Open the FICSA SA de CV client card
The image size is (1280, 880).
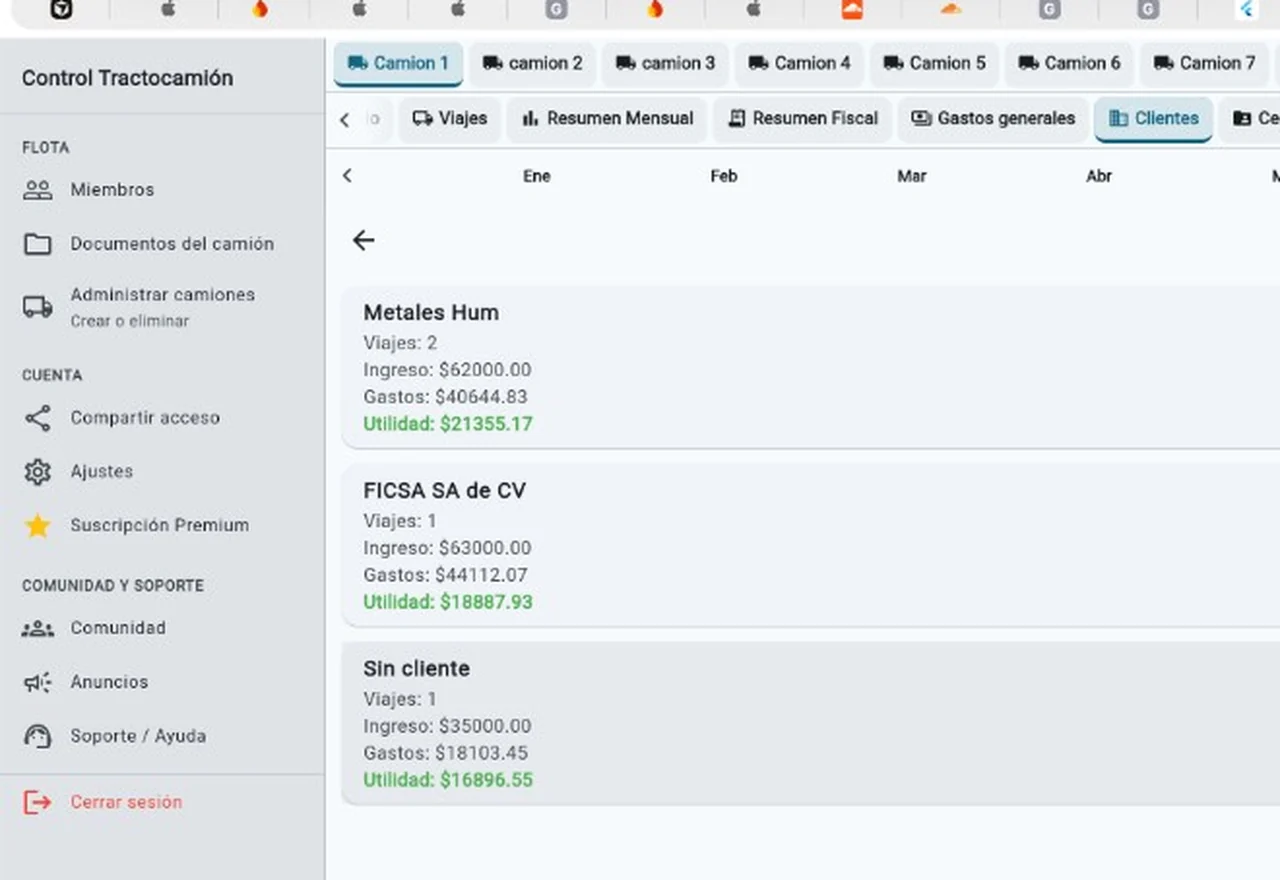811,545
